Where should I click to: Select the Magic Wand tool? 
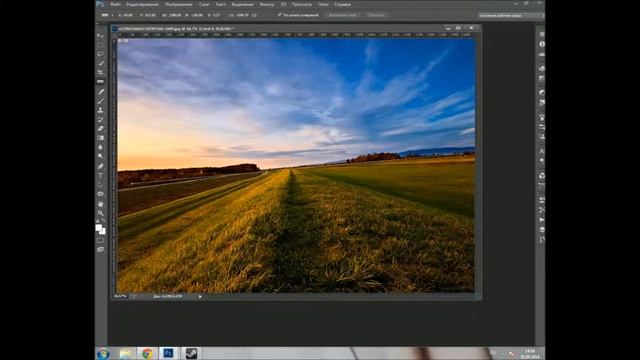pos(100,63)
